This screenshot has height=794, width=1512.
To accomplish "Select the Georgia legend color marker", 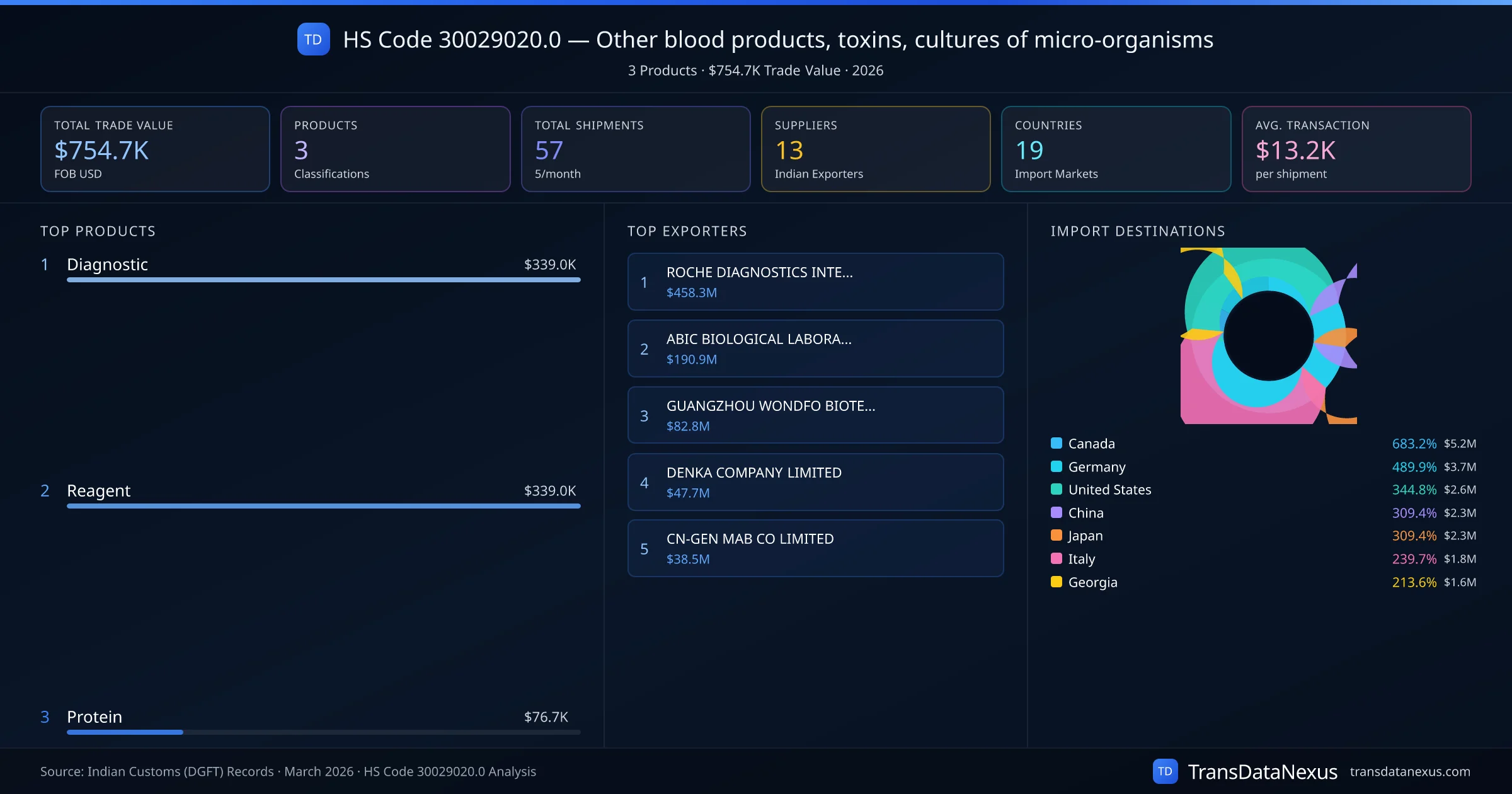I will pyautogui.click(x=1055, y=582).
